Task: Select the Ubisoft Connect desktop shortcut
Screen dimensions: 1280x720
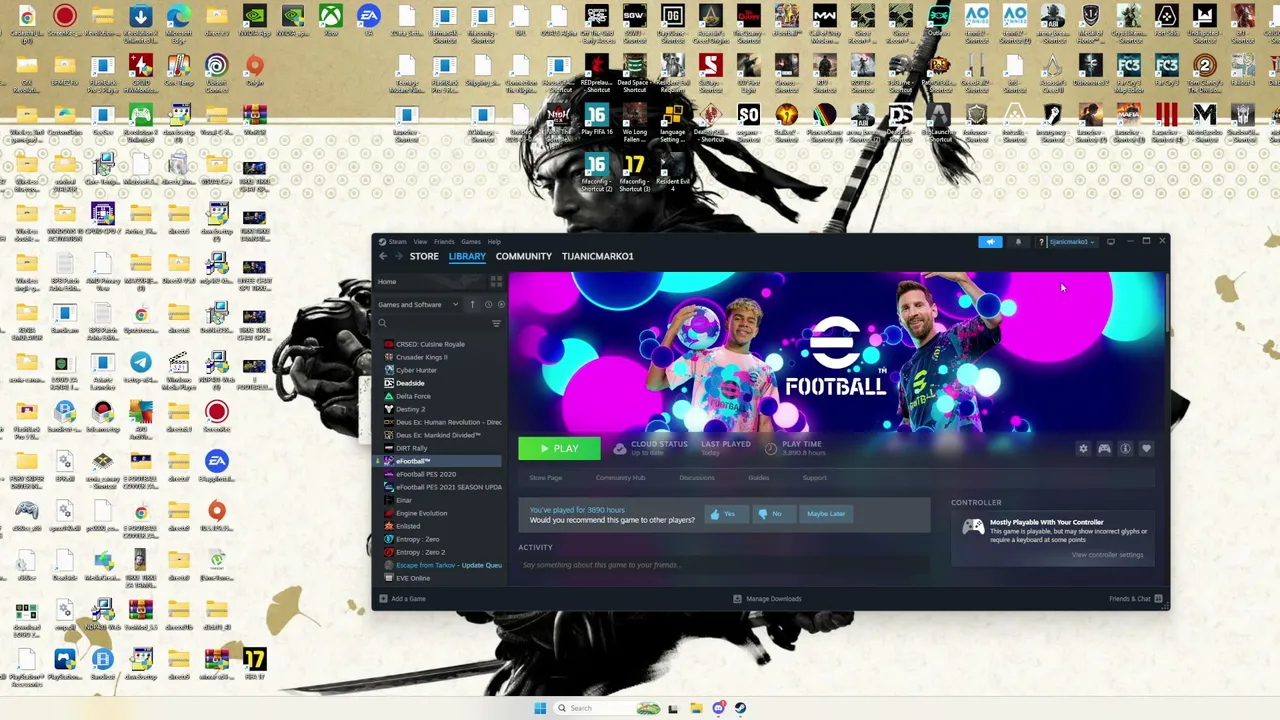Action: pyautogui.click(x=217, y=72)
